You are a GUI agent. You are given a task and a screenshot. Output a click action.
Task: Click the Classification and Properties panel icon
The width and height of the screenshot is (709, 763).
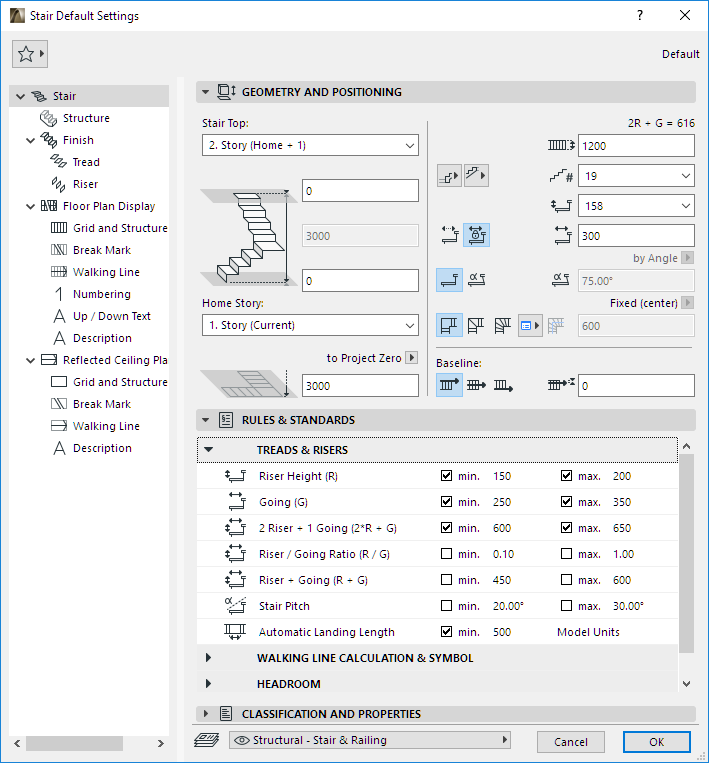226,714
